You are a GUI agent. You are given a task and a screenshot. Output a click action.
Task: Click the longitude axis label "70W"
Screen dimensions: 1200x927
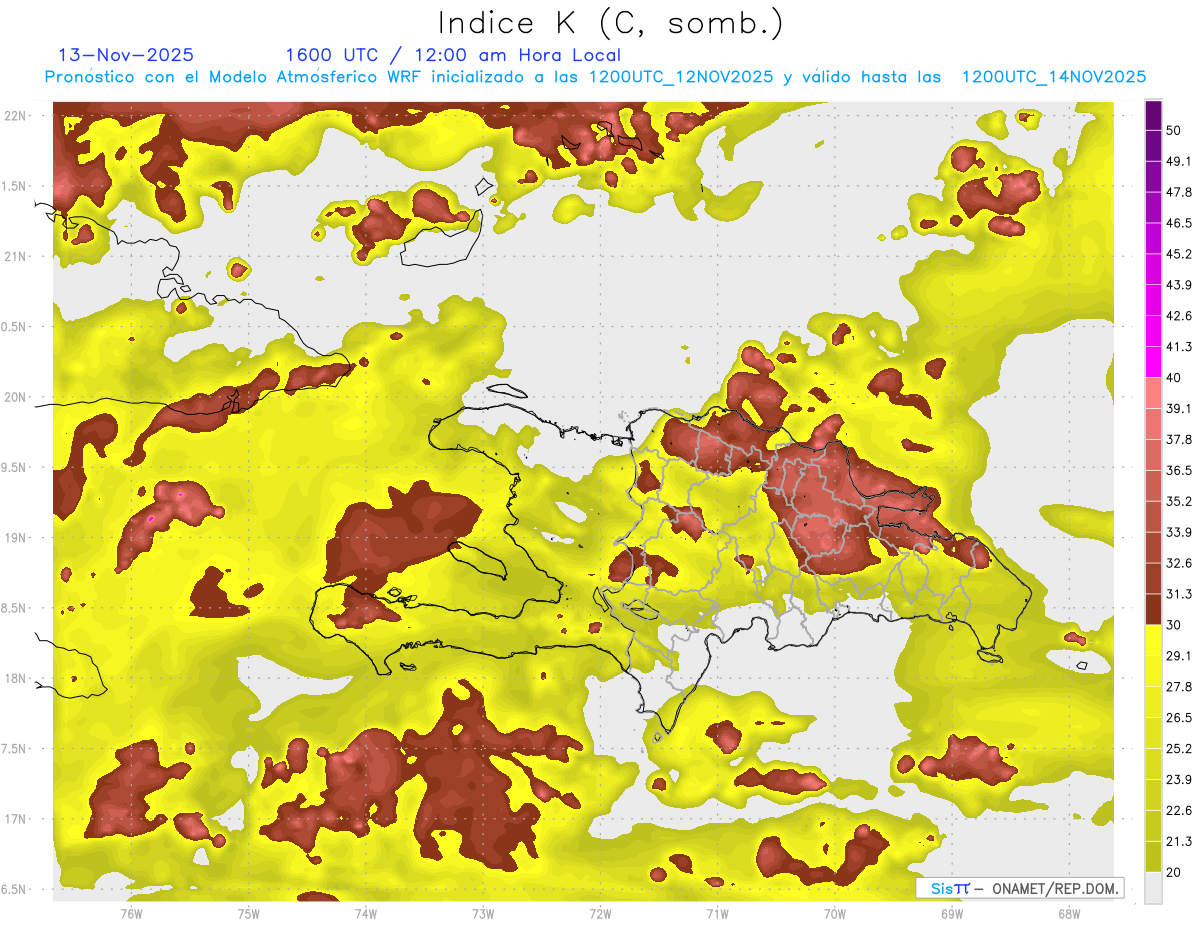click(835, 913)
